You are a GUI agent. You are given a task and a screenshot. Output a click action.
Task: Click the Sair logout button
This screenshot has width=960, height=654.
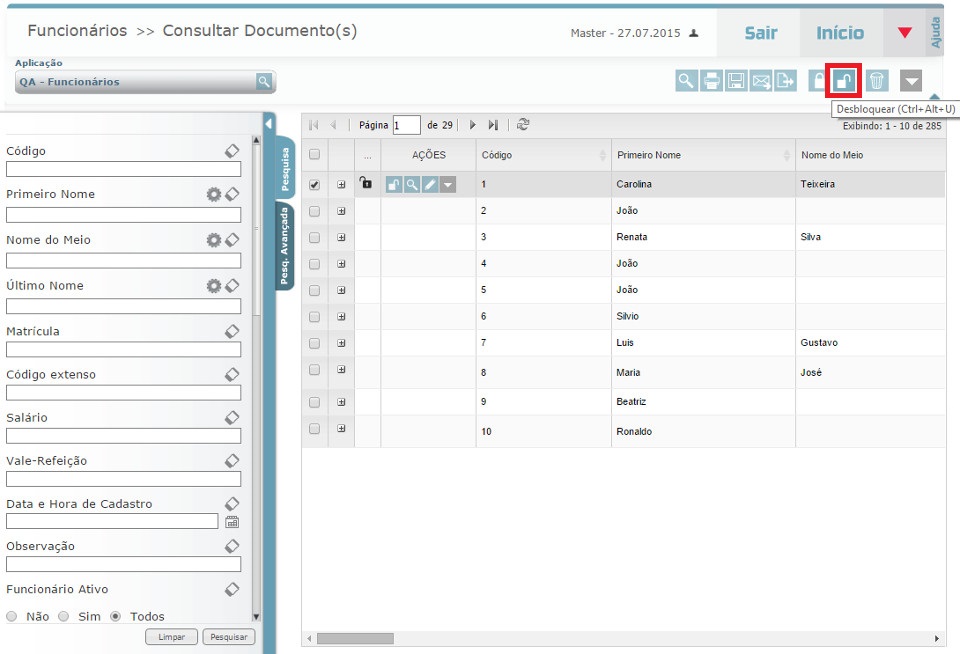tap(760, 33)
